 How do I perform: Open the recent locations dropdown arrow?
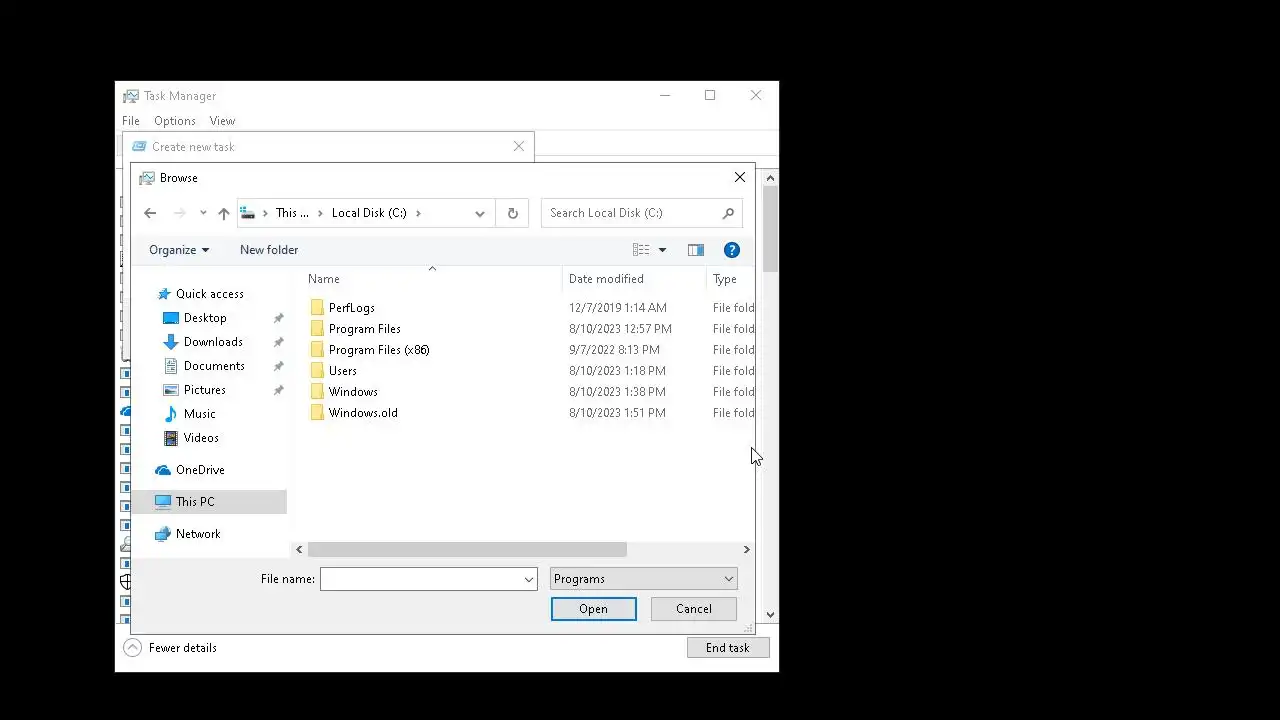203,213
